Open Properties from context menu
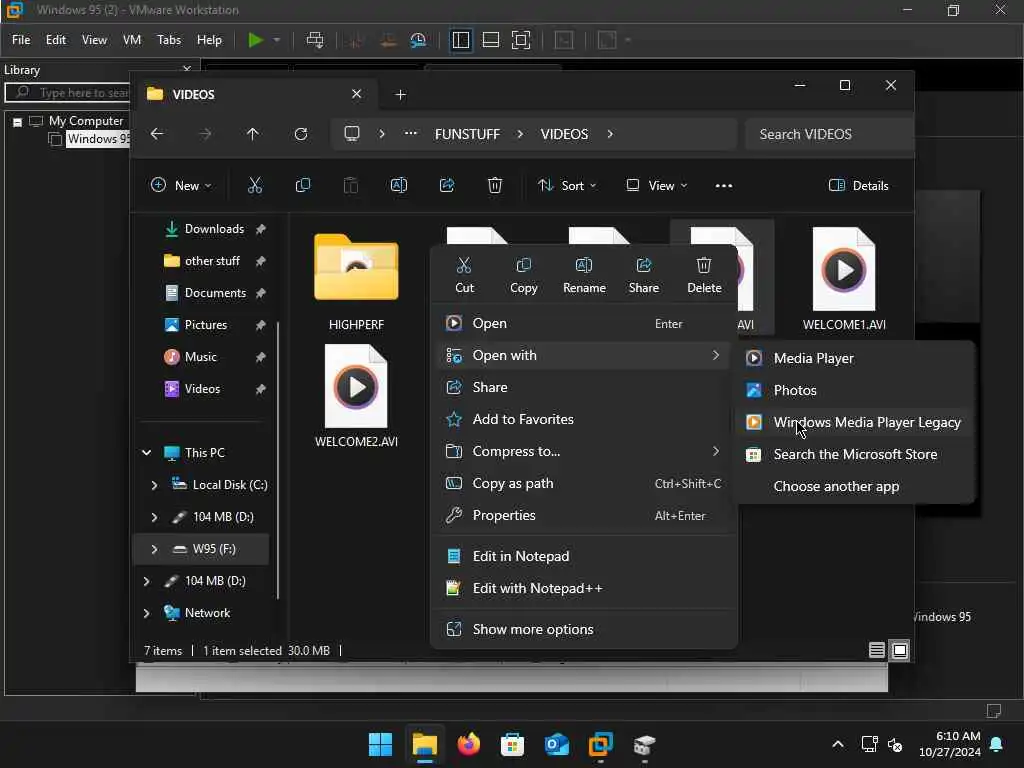This screenshot has height=768, width=1024. [x=583, y=515]
